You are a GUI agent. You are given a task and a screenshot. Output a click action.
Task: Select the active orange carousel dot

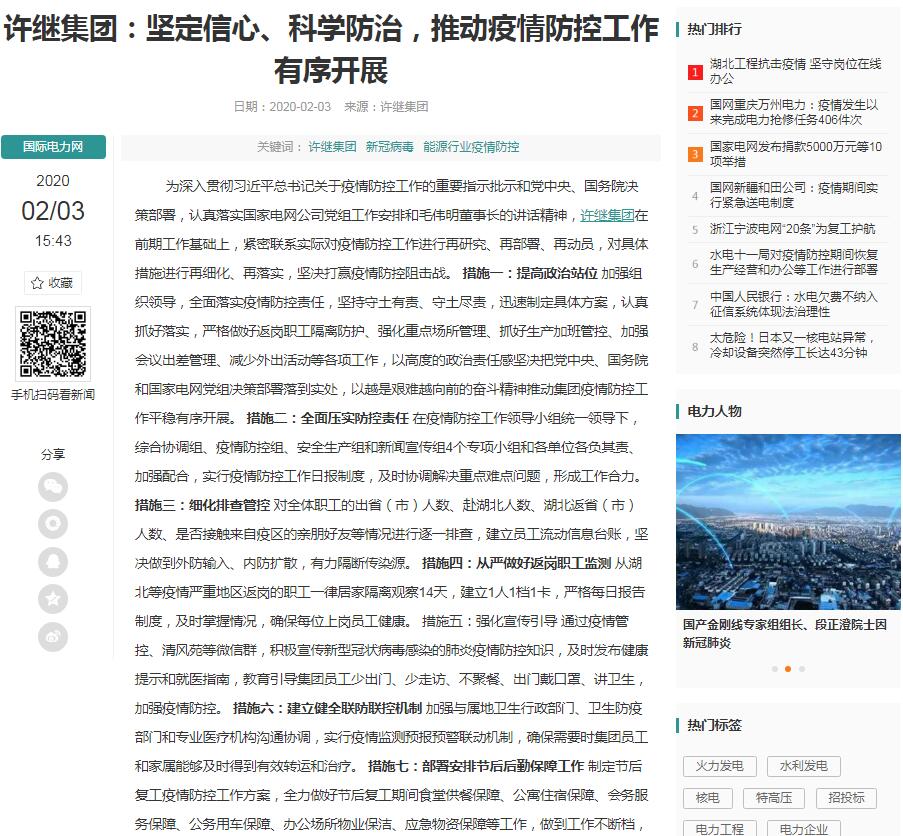click(788, 669)
